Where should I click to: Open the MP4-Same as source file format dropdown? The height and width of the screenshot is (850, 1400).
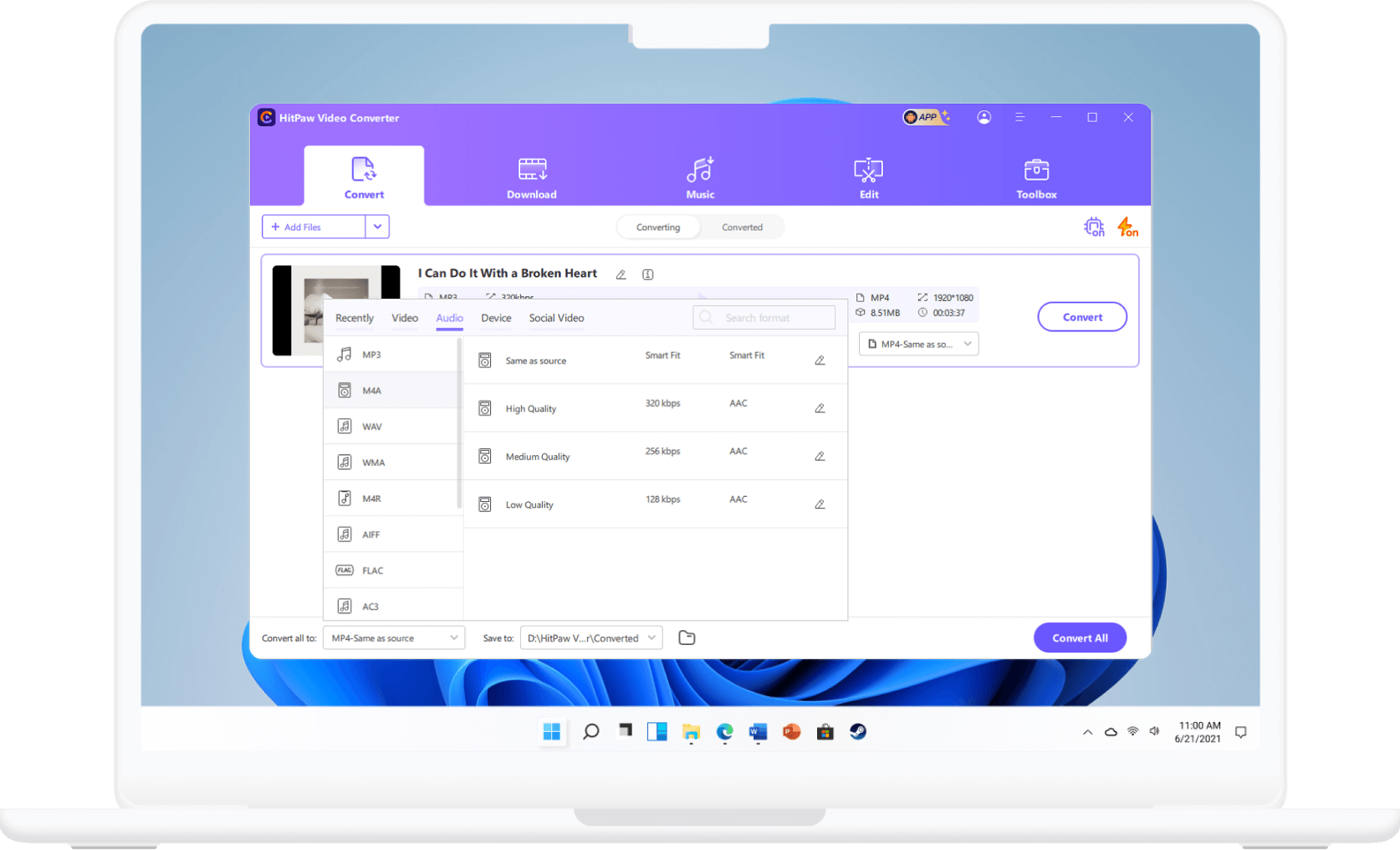pos(918,344)
